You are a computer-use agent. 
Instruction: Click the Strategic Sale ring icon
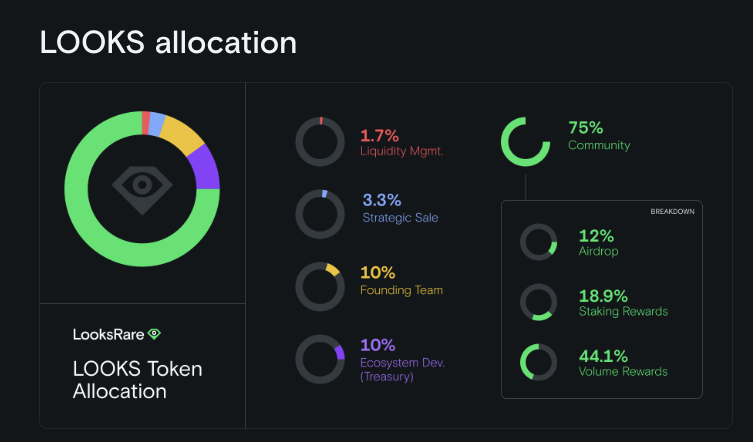coord(320,213)
